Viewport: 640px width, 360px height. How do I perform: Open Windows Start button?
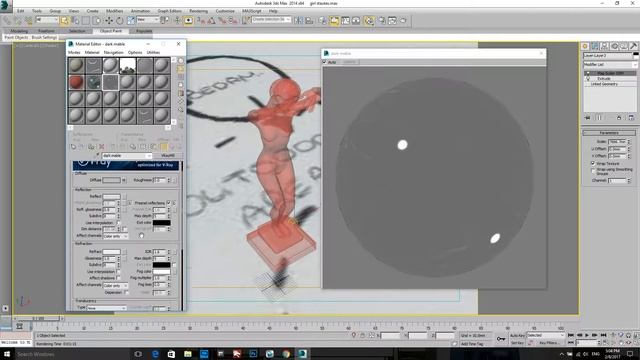point(7,354)
